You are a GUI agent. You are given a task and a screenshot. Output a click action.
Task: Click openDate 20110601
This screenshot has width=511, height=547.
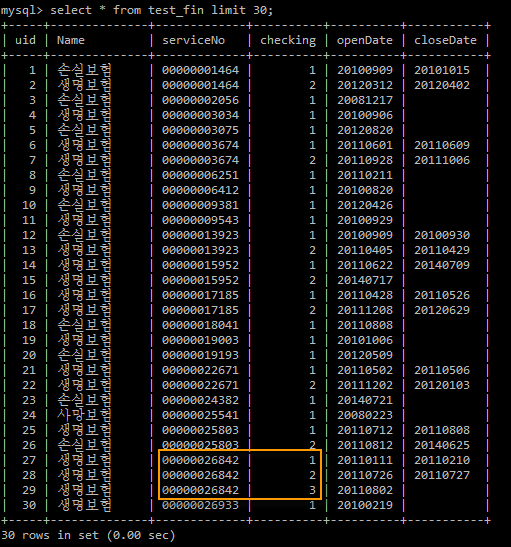pyautogui.click(x=365, y=145)
